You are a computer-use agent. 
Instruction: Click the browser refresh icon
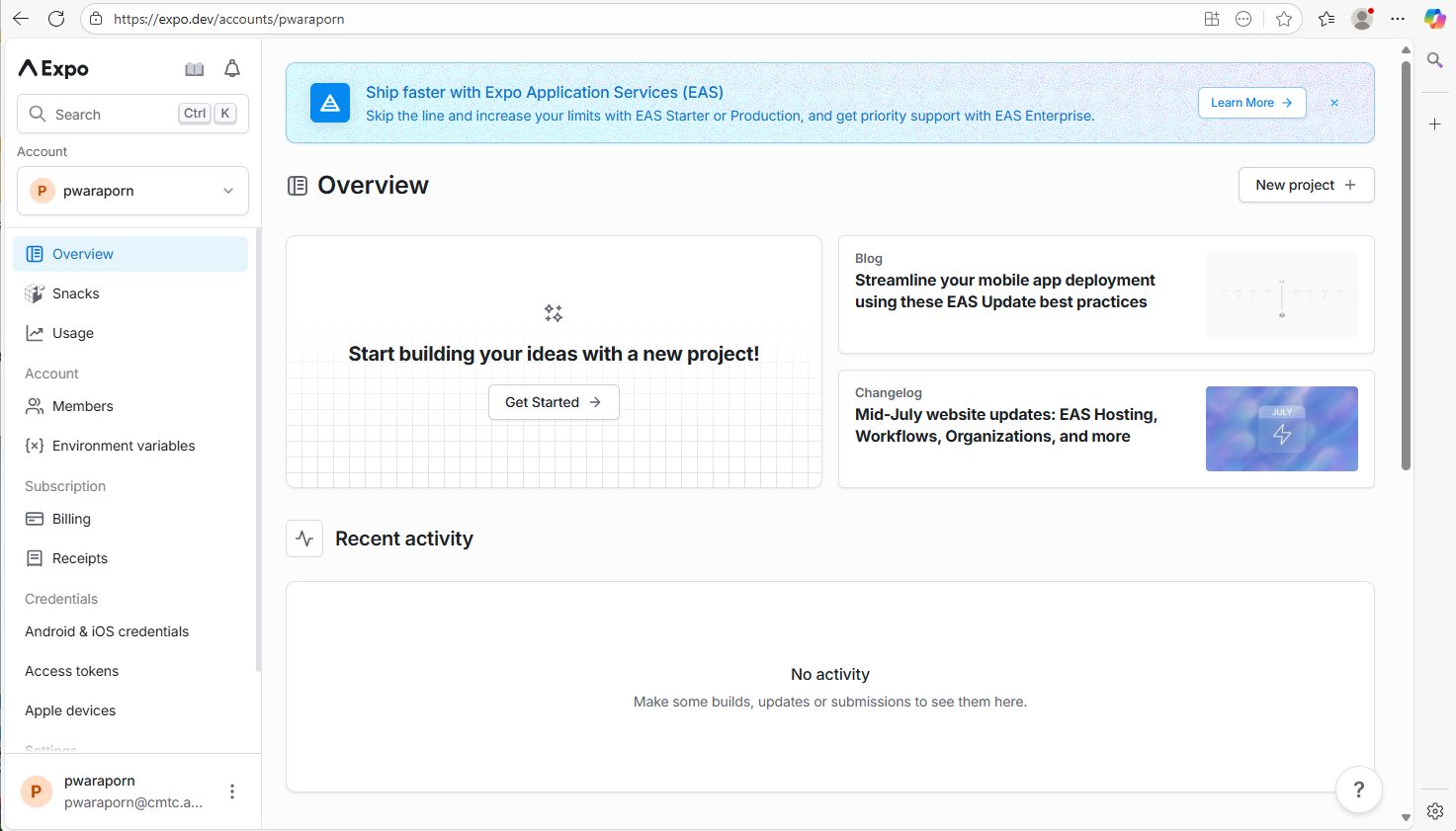pos(56,19)
